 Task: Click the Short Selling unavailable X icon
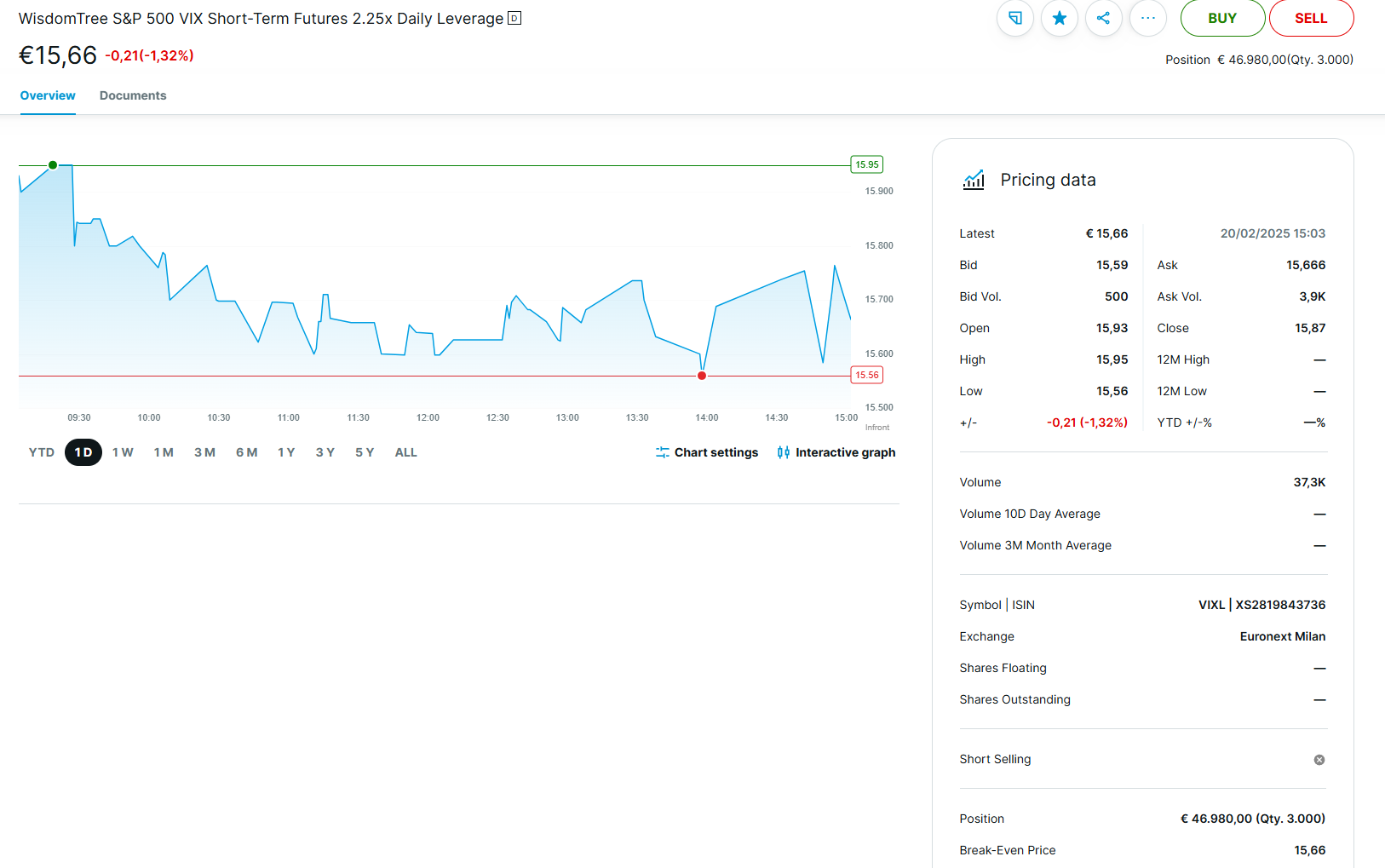coord(1319,760)
